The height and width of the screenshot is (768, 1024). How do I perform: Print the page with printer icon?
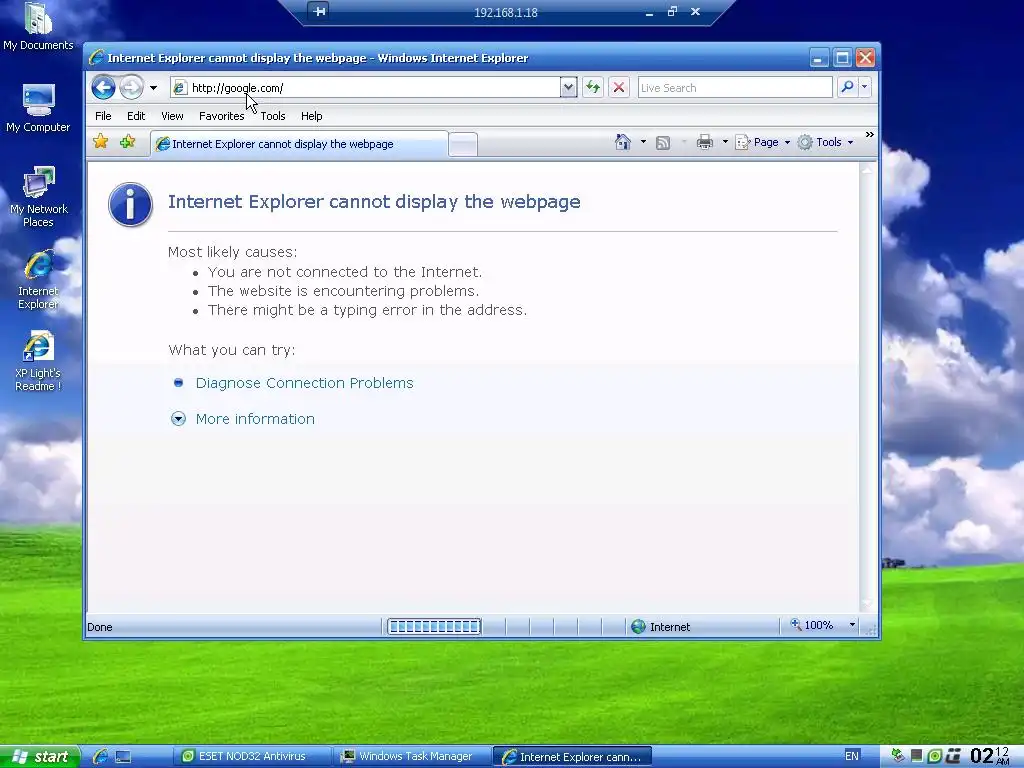click(x=705, y=142)
